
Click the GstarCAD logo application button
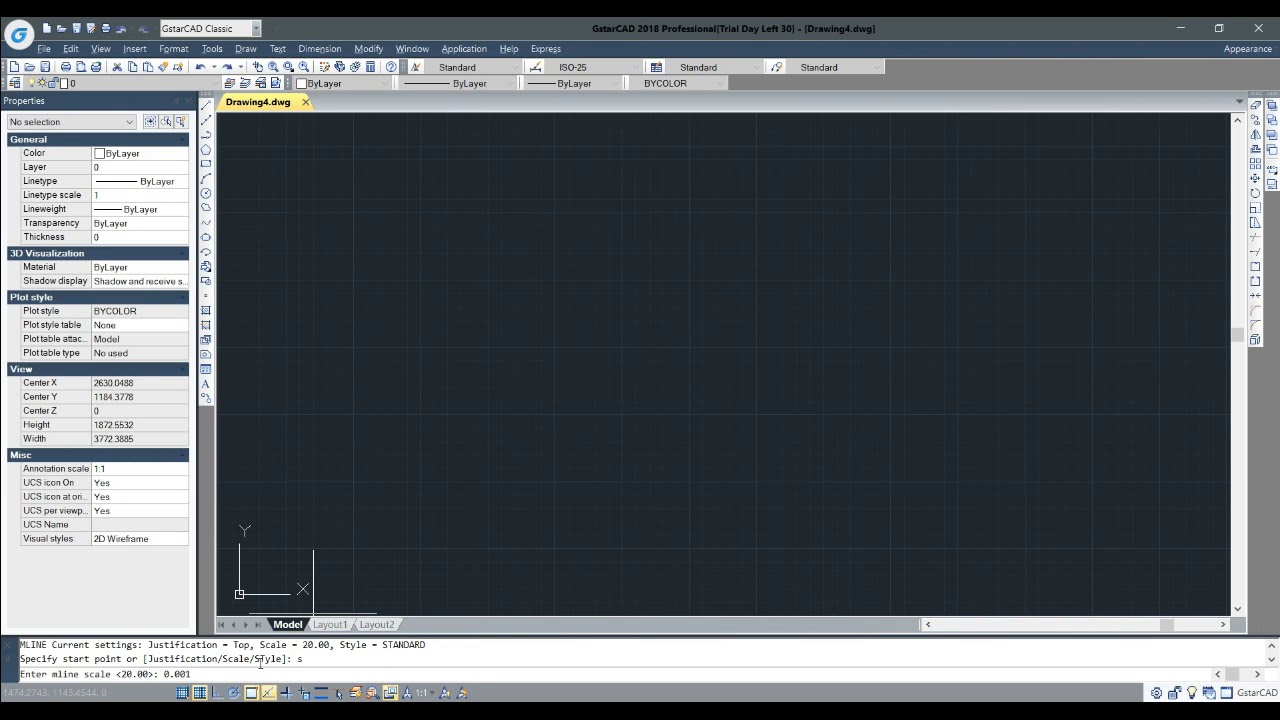click(x=18, y=35)
